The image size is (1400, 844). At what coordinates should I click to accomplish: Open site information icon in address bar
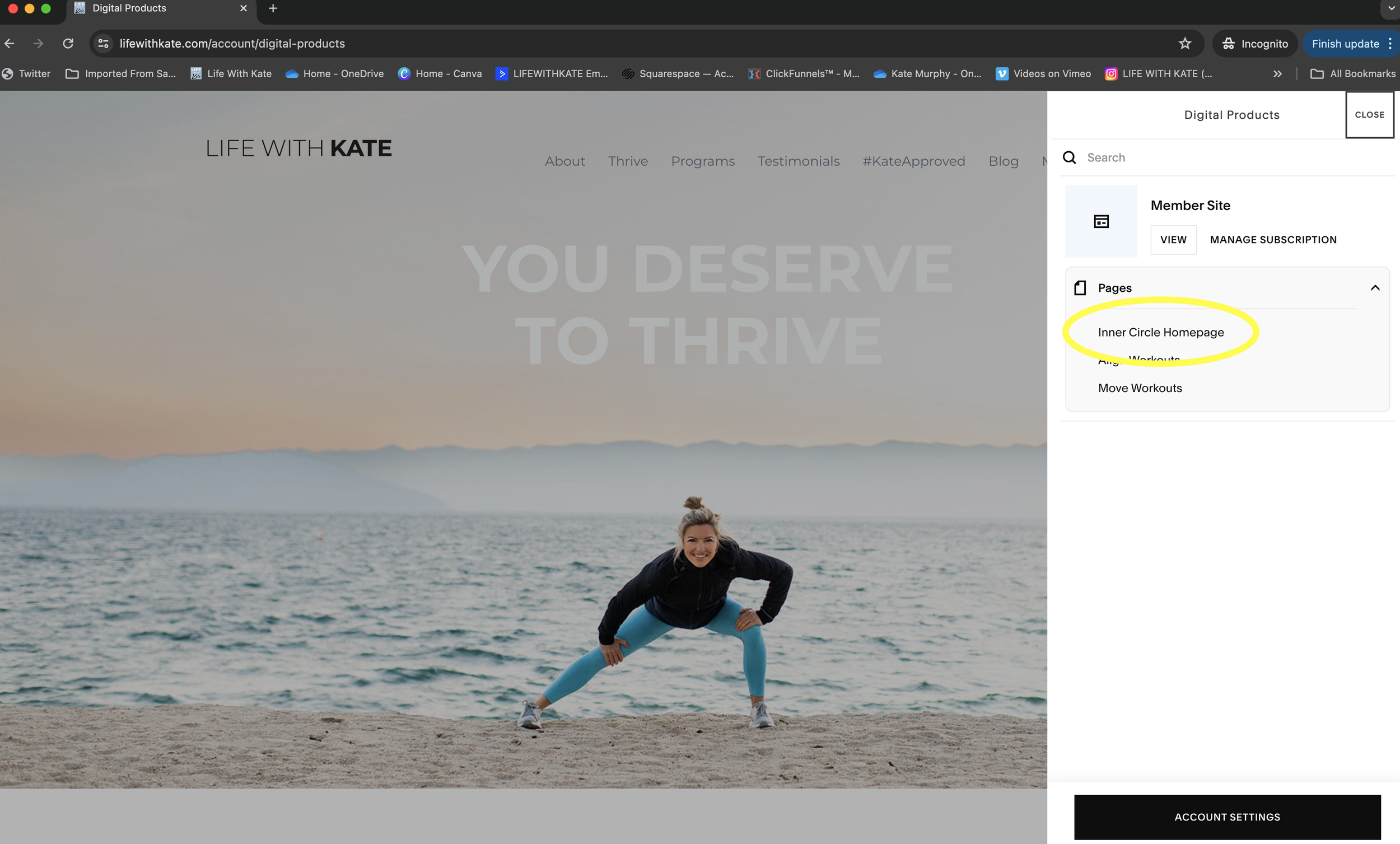click(104, 44)
